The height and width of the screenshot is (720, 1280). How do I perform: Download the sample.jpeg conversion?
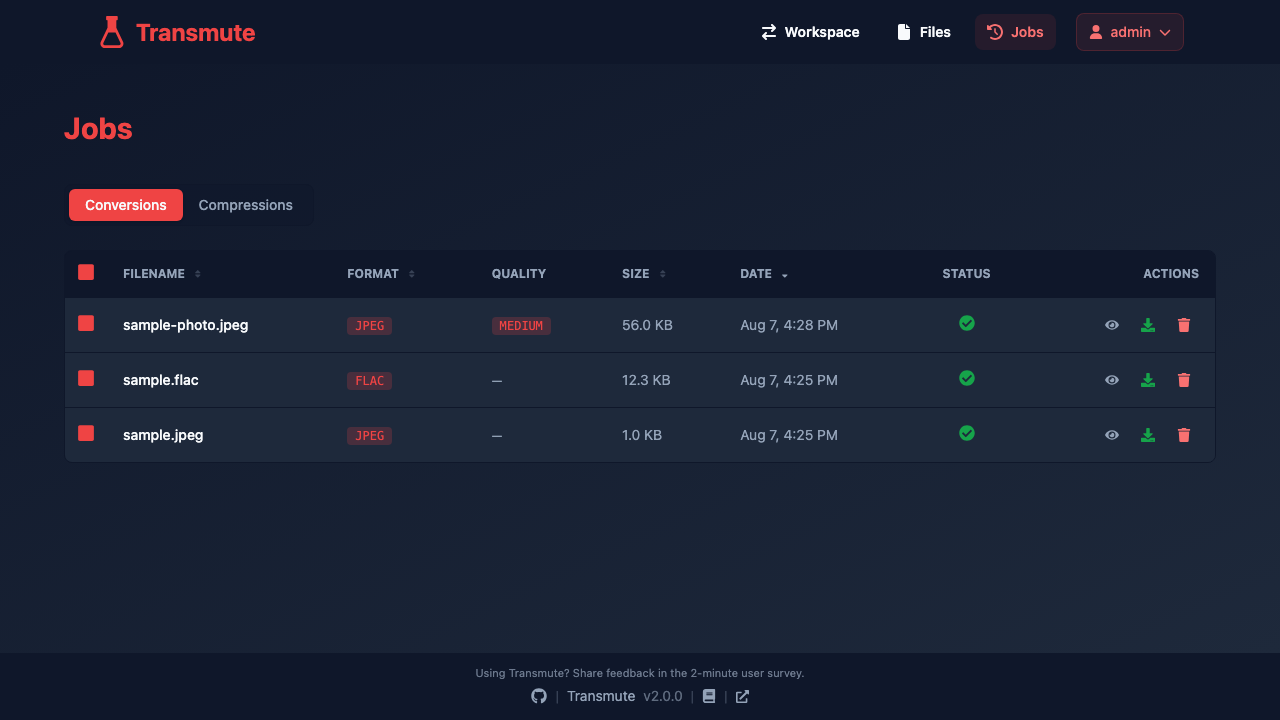[x=1148, y=435]
